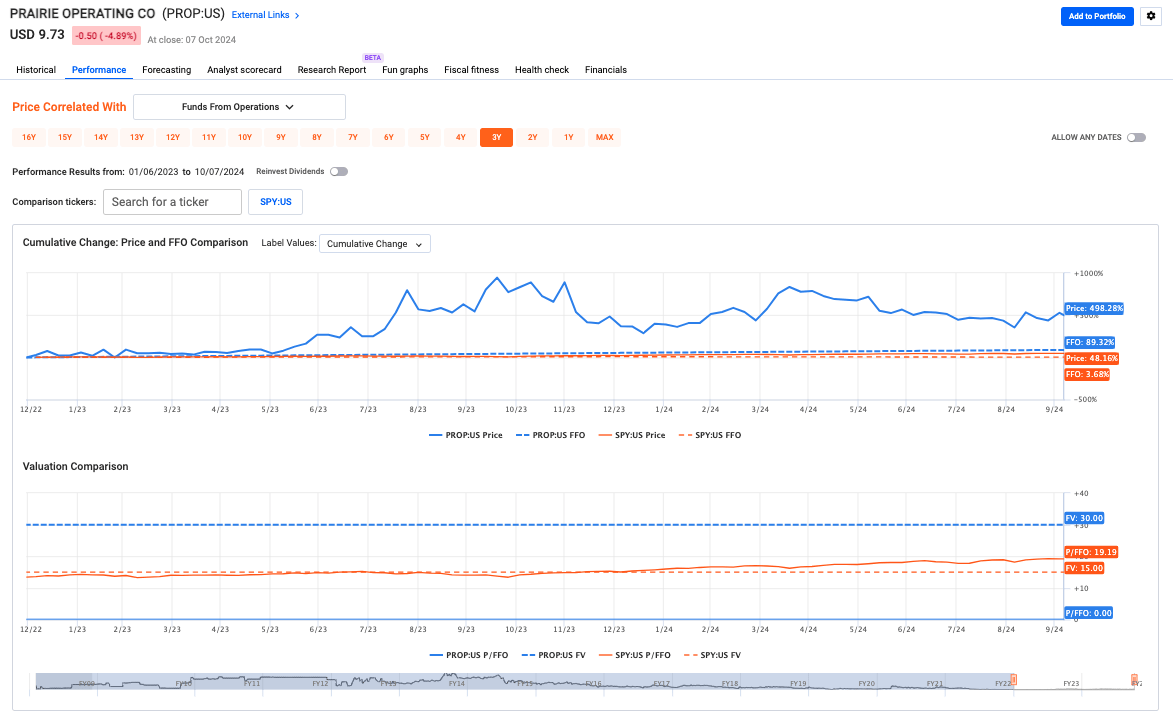The width and height of the screenshot is (1173, 717).
Task: Select the 5Y time range button
Action: point(424,138)
